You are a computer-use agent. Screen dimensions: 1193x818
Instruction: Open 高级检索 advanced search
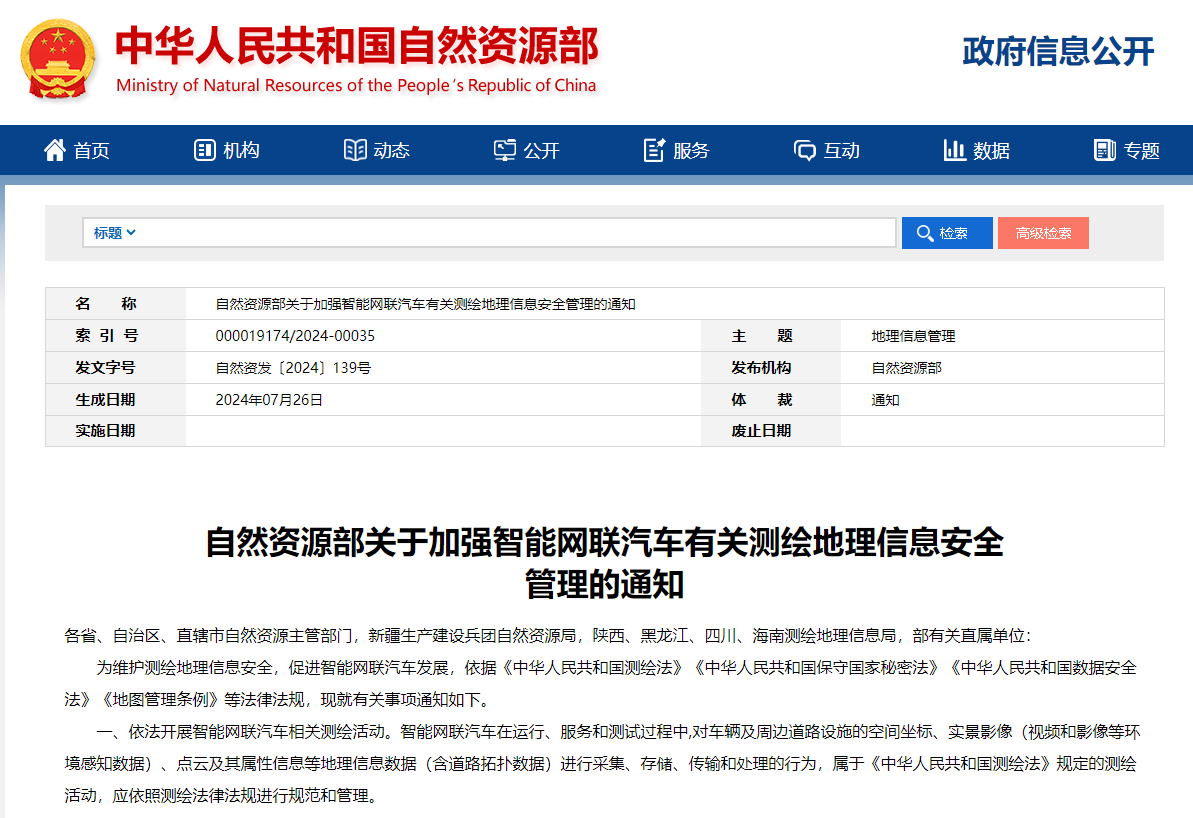(x=1043, y=233)
